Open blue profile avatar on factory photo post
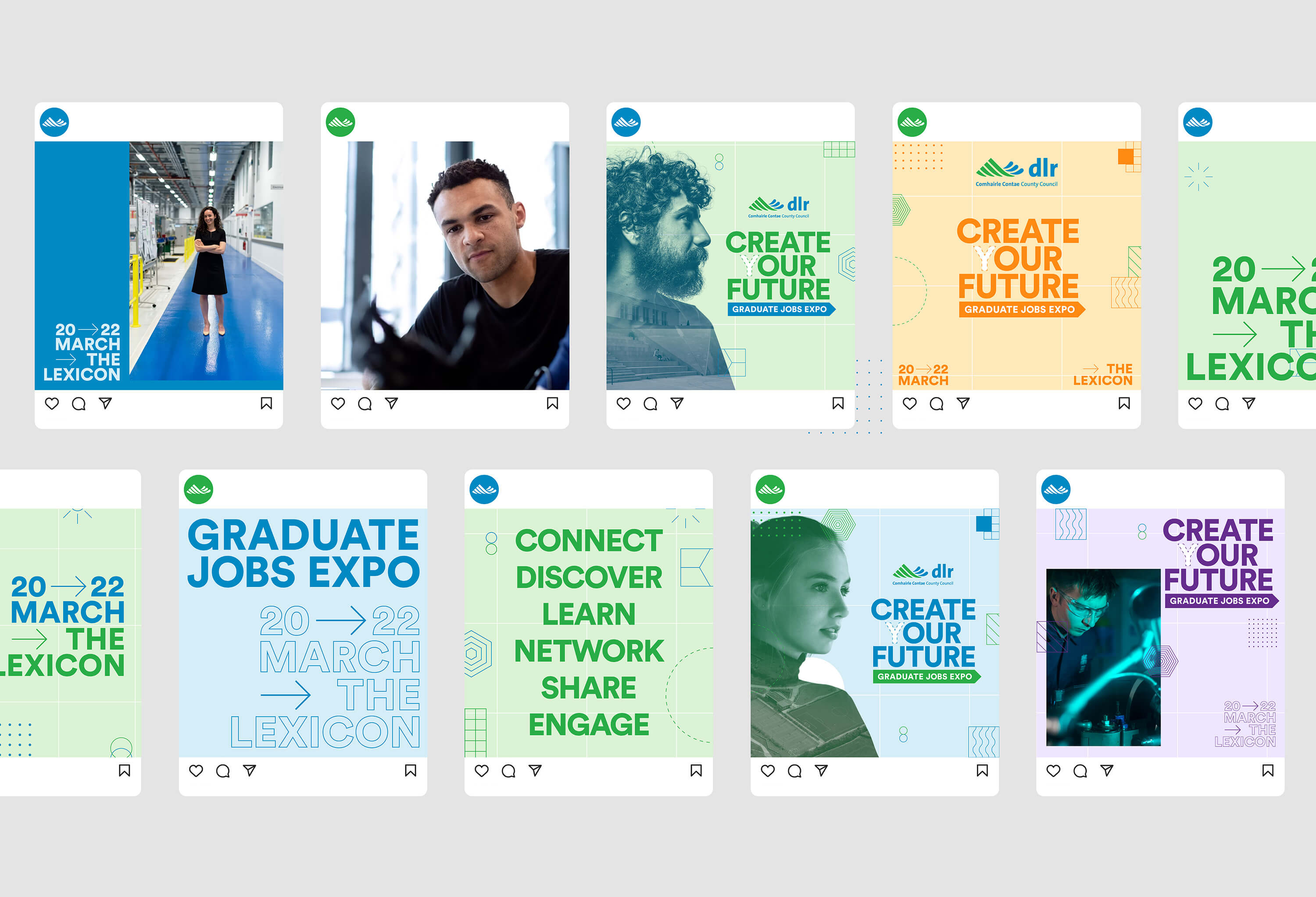This screenshot has height=897, width=1316. [x=54, y=122]
